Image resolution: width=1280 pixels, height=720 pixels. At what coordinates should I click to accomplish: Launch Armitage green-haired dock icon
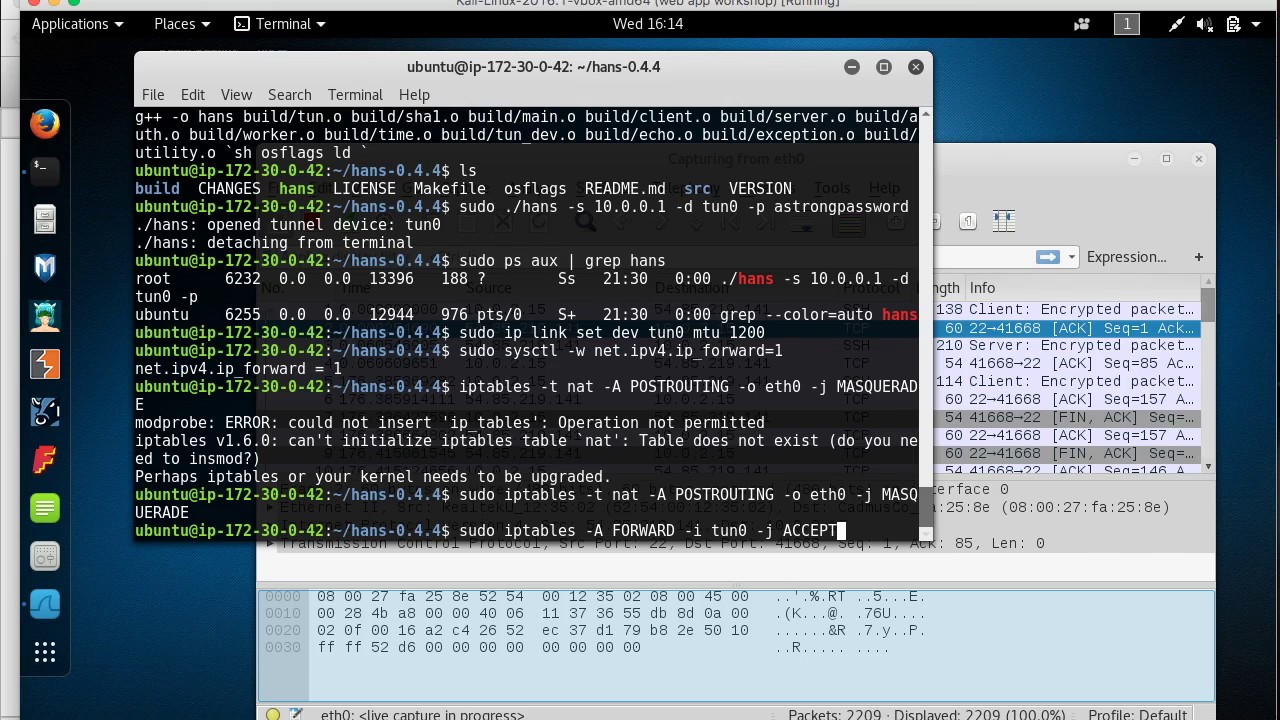(x=44, y=316)
